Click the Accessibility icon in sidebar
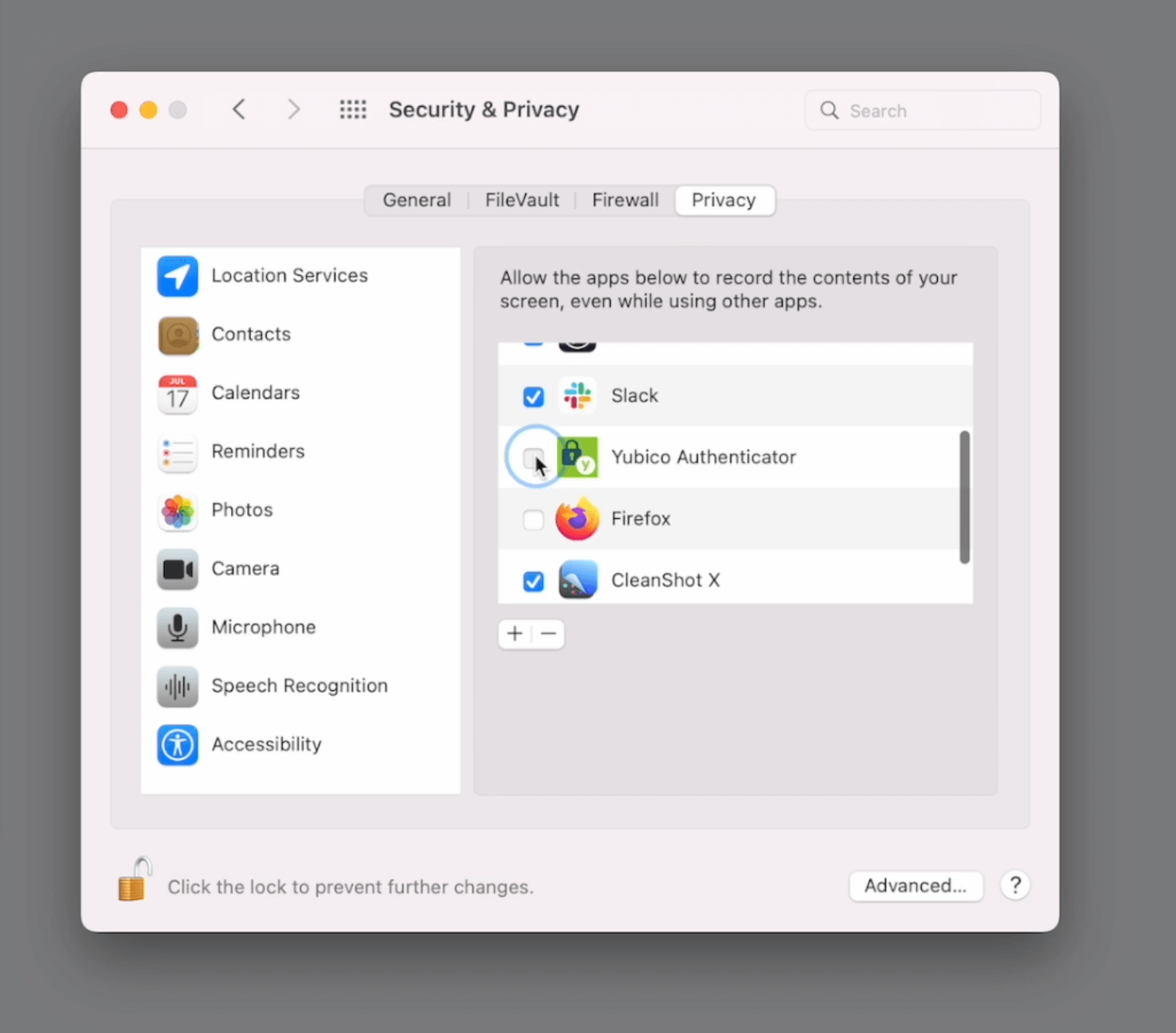Image resolution: width=1176 pixels, height=1033 pixels. 178,745
